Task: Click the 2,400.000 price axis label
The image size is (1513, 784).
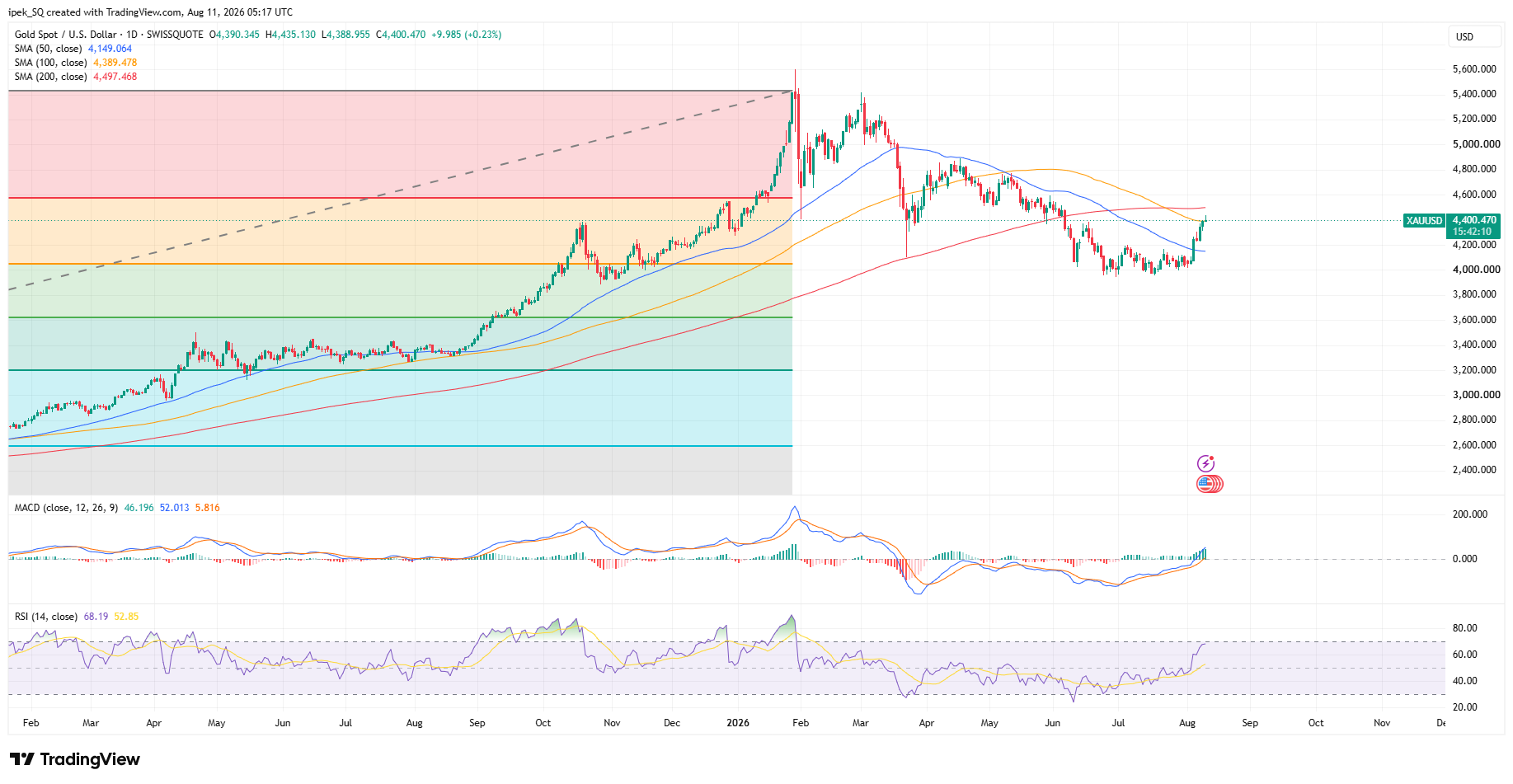Action: pyautogui.click(x=1474, y=470)
